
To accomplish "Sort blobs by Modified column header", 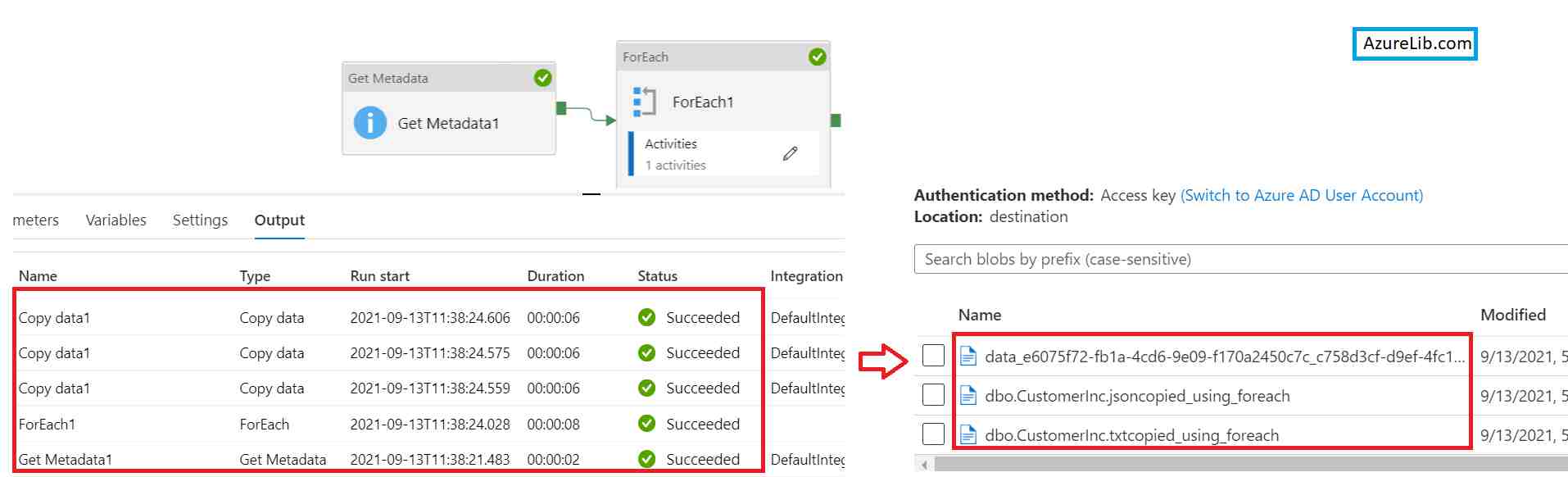I will (x=1513, y=315).
